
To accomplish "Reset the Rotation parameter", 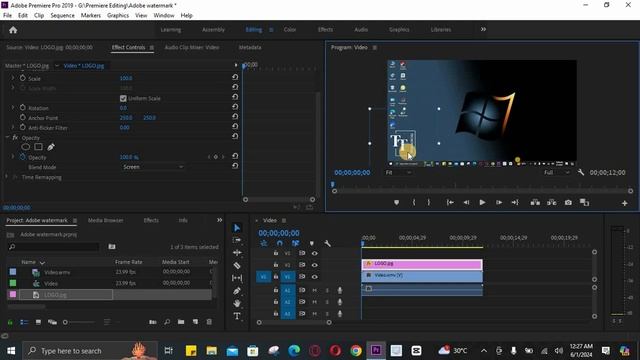I will point(235,107).
